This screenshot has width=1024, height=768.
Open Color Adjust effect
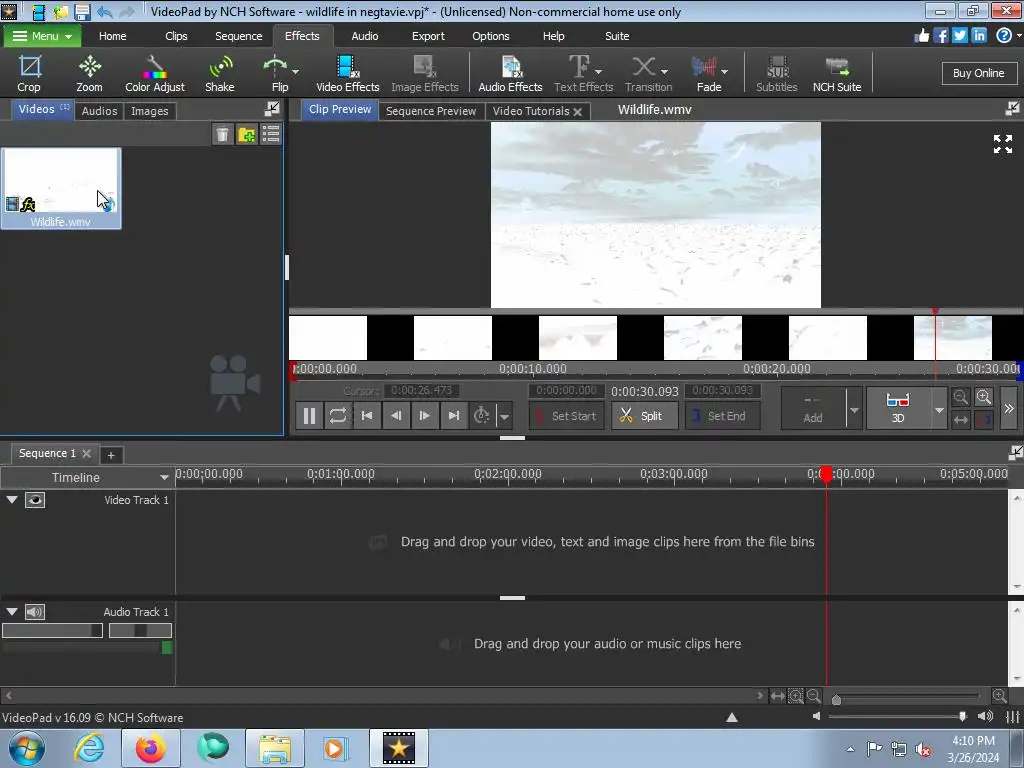[155, 74]
